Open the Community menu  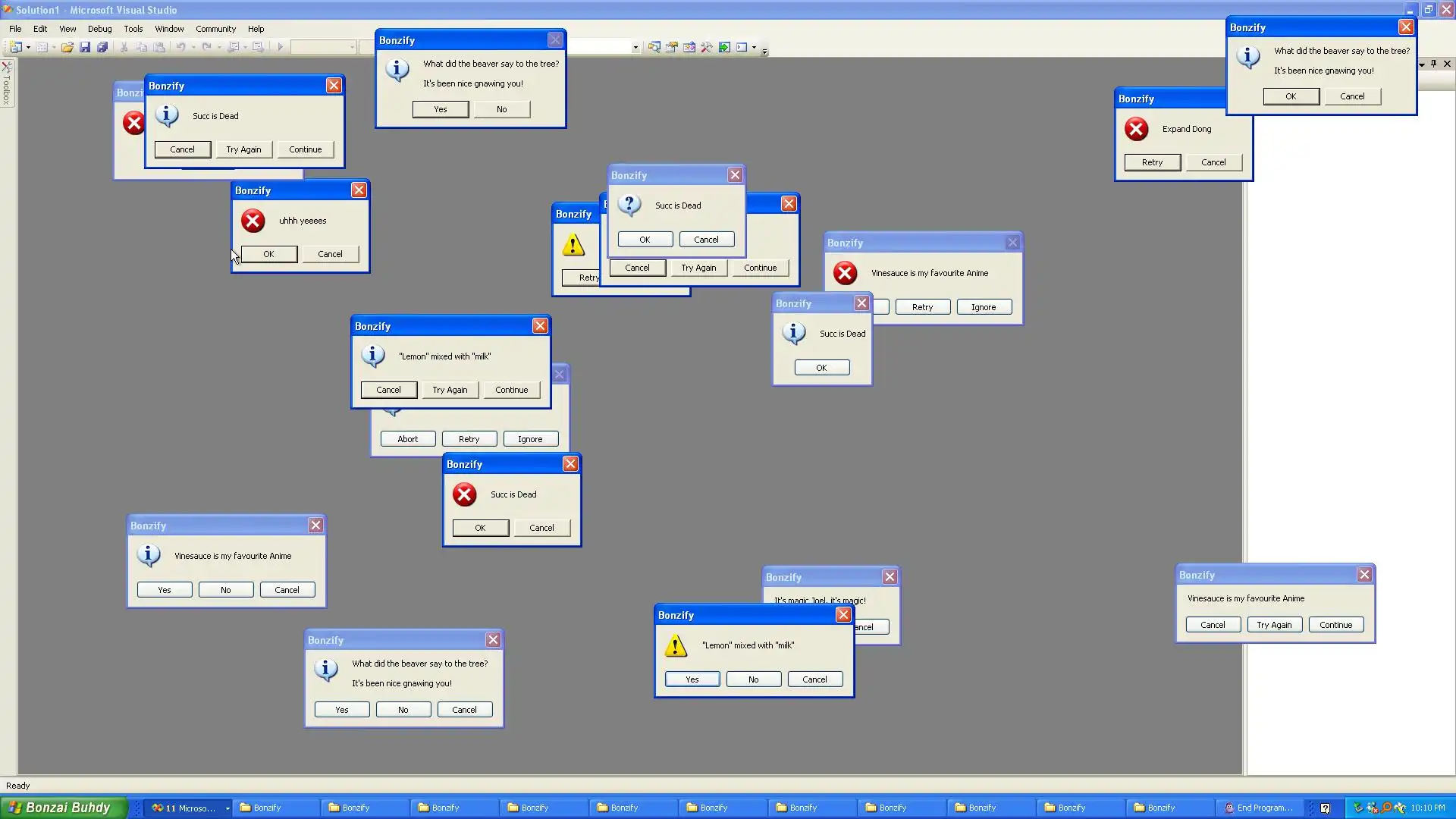click(x=215, y=29)
